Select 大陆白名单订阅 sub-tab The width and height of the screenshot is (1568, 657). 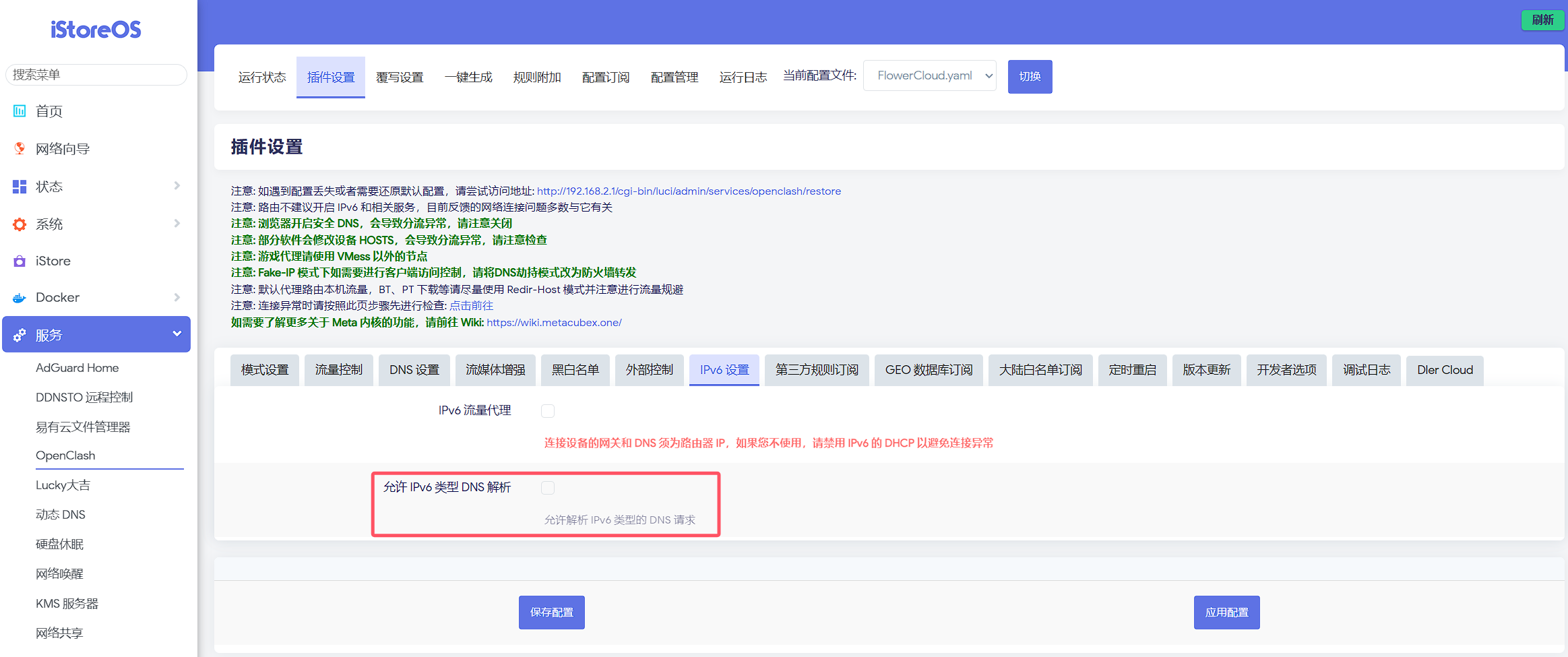coord(1040,370)
